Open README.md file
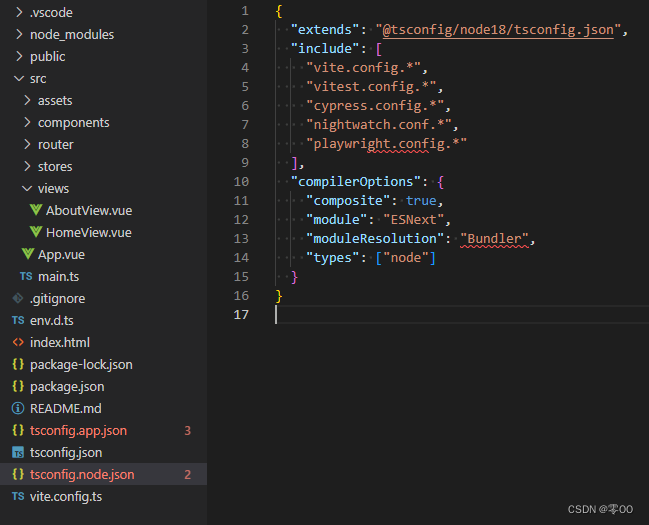Image resolution: width=649 pixels, height=525 pixels. pyautogui.click(x=65, y=409)
